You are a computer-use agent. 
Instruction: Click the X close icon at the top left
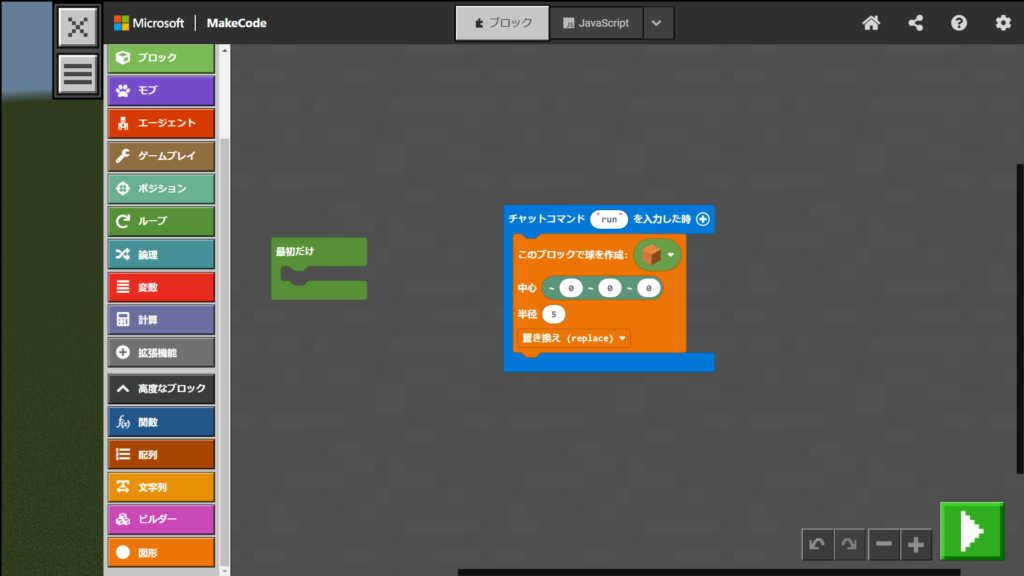pyautogui.click(x=77, y=27)
